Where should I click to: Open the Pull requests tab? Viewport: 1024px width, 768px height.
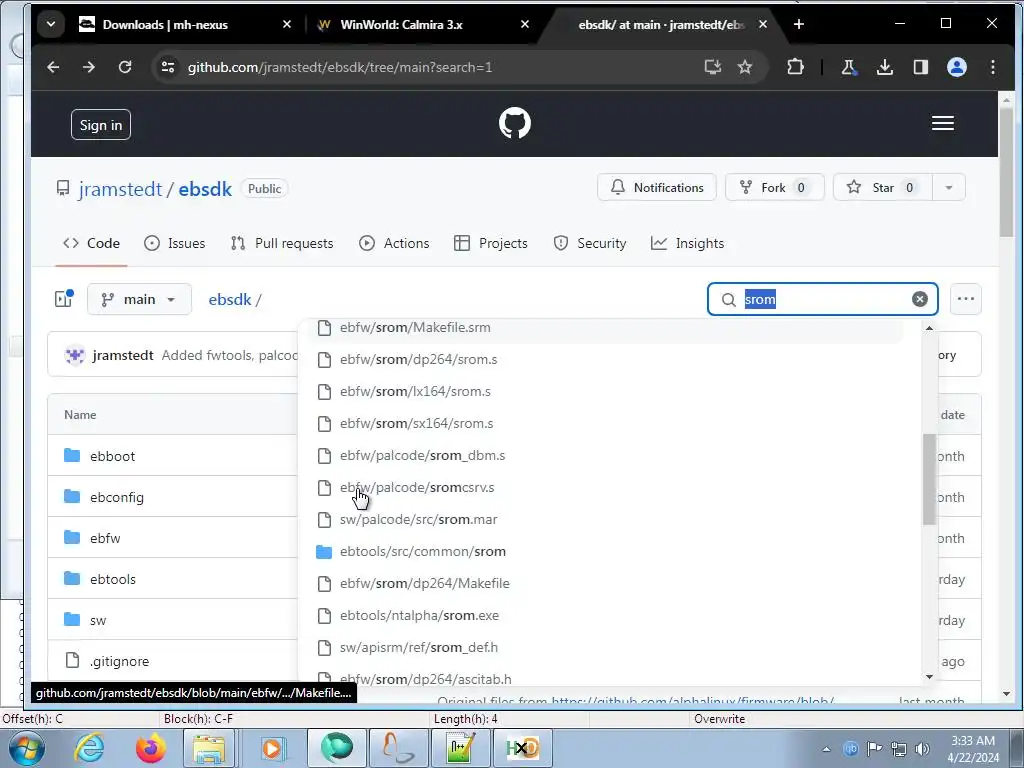coord(282,244)
